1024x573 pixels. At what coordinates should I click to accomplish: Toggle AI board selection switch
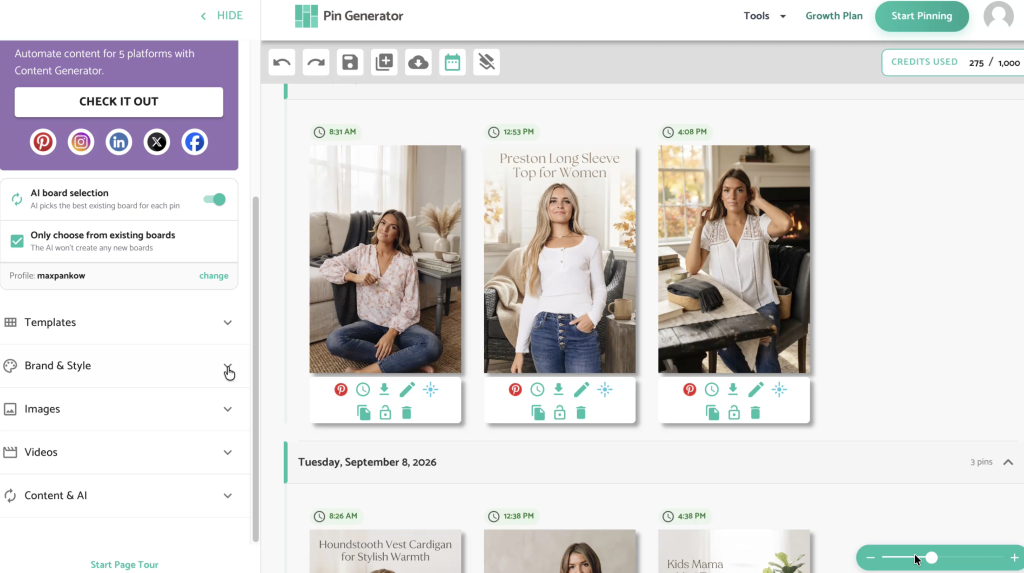coord(214,199)
